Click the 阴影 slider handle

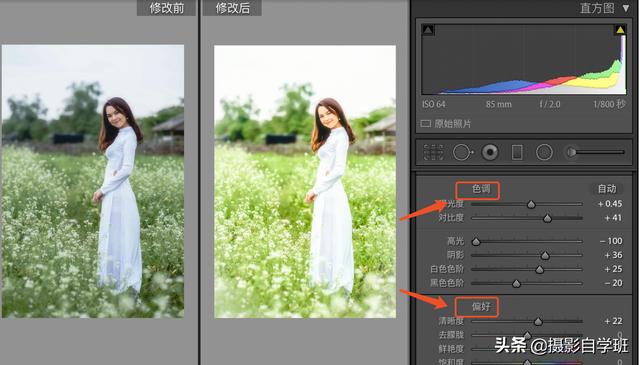click(545, 256)
